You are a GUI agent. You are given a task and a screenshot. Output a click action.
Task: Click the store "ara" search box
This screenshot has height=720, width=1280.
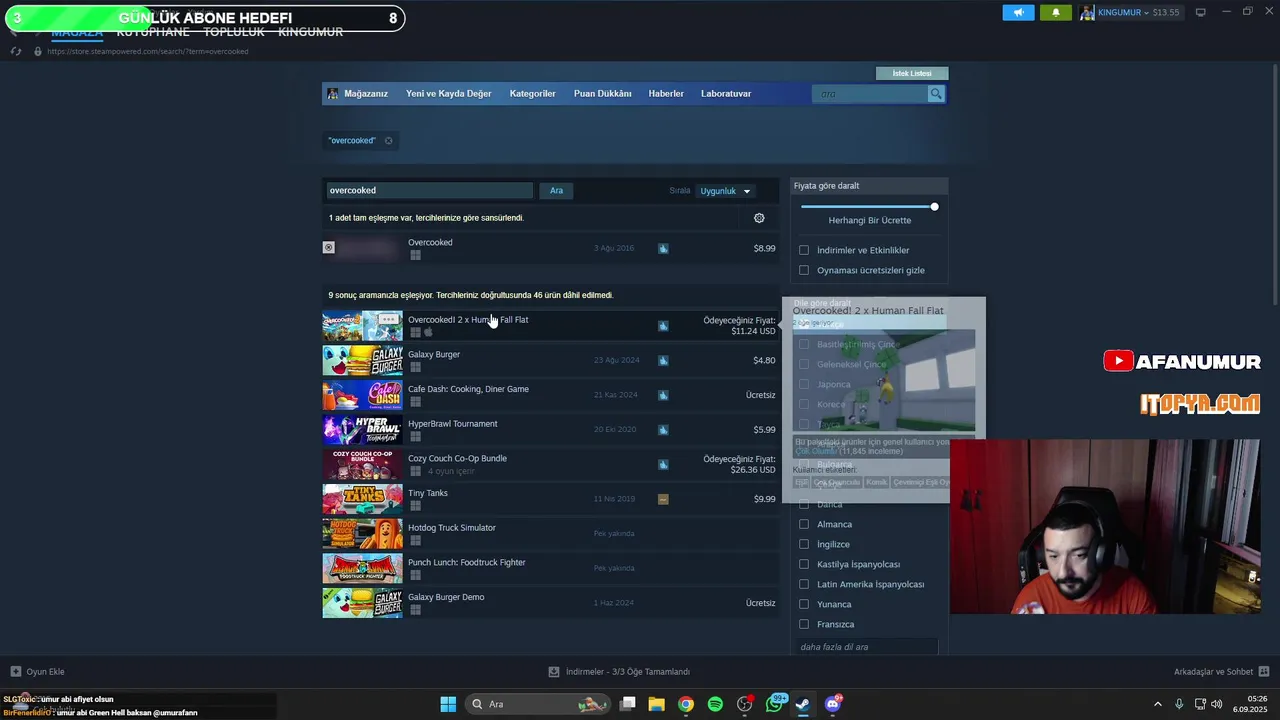click(870, 93)
